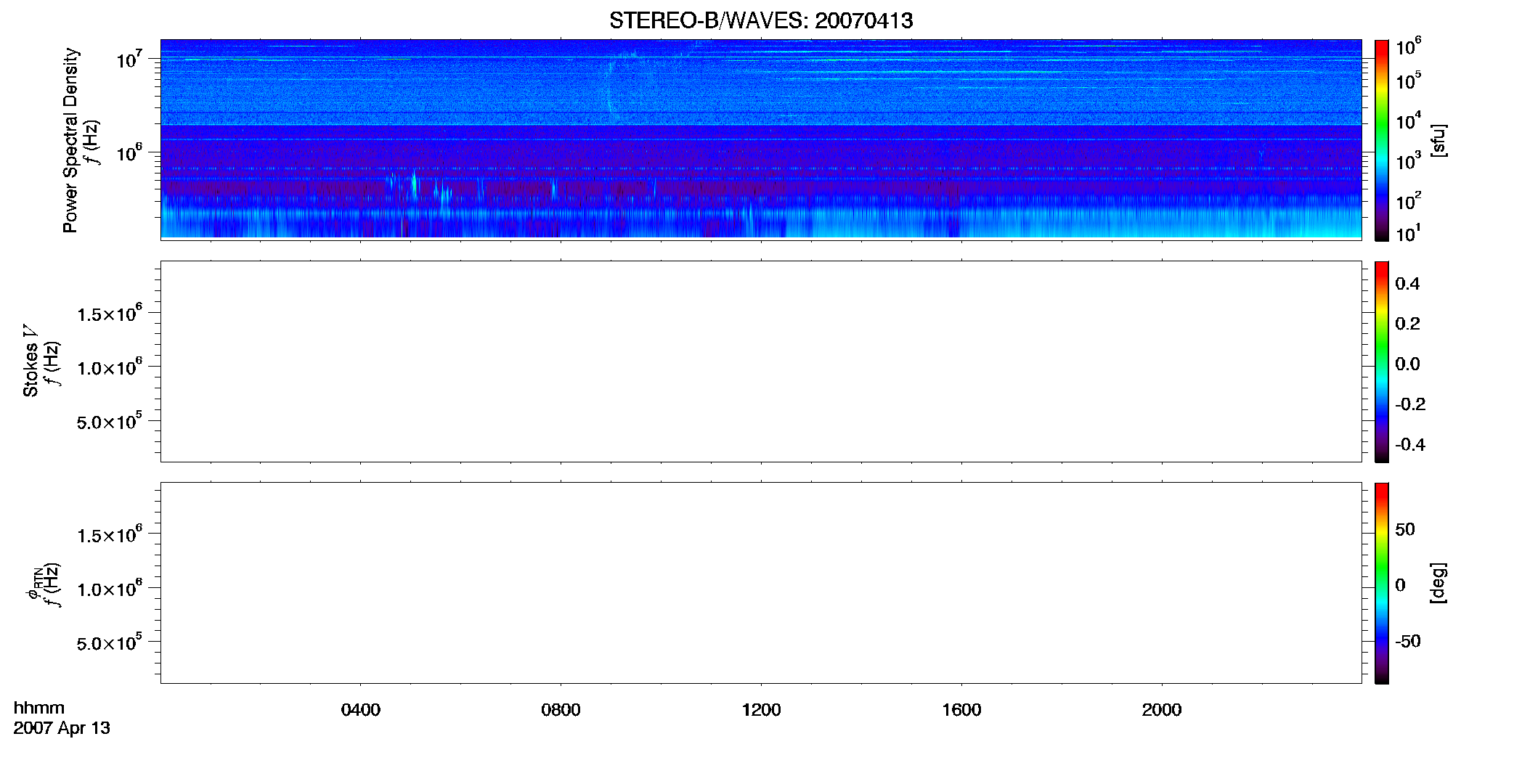1522x784 pixels.
Task: Click the 10^5 label on sfu color bar
Action: [1408, 81]
